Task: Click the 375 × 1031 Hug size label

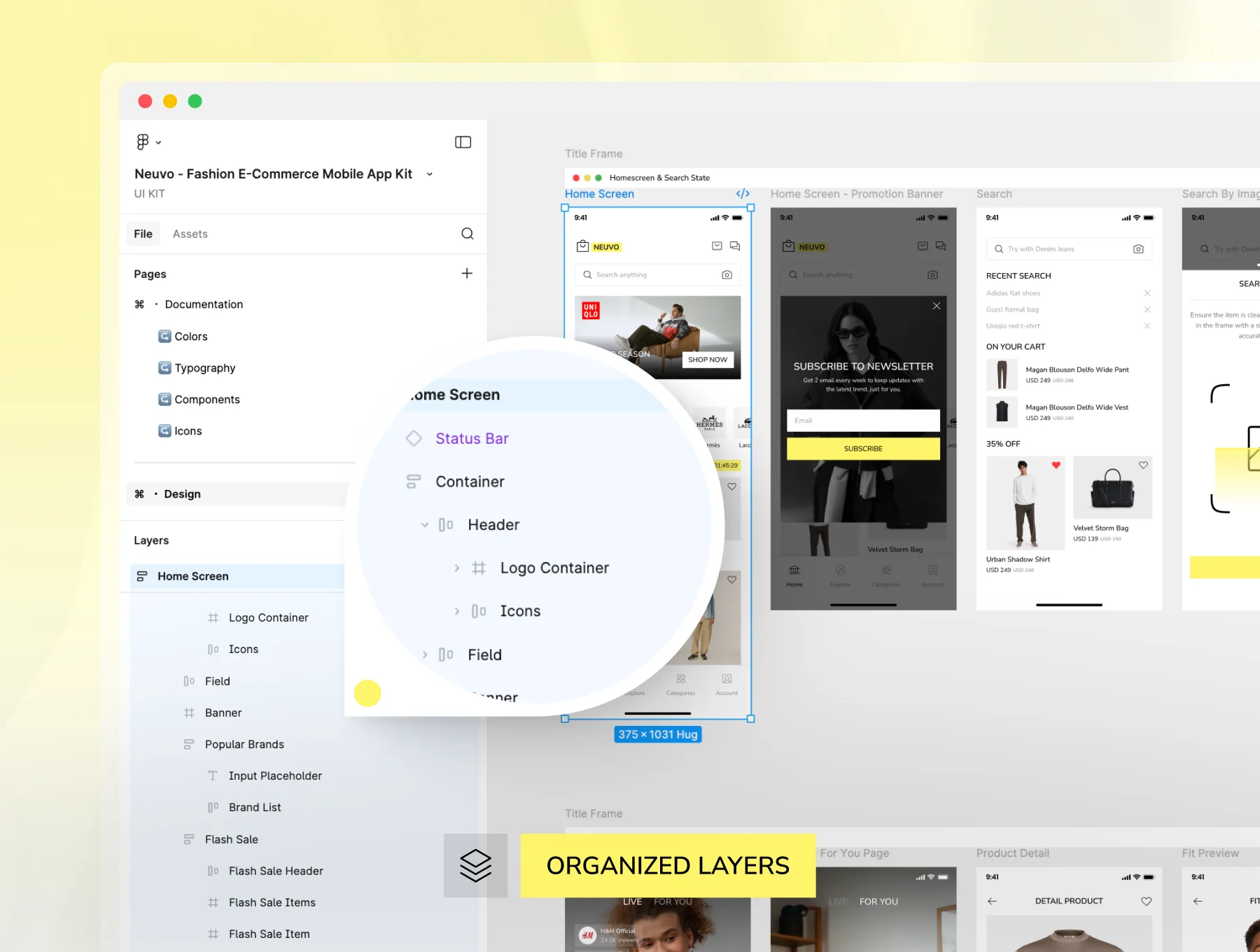Action: click(658, 734)
